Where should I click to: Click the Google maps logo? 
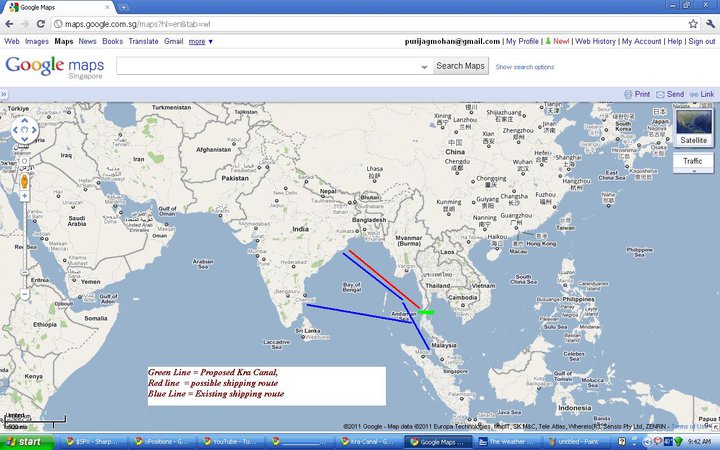click(x=55, y=67)
